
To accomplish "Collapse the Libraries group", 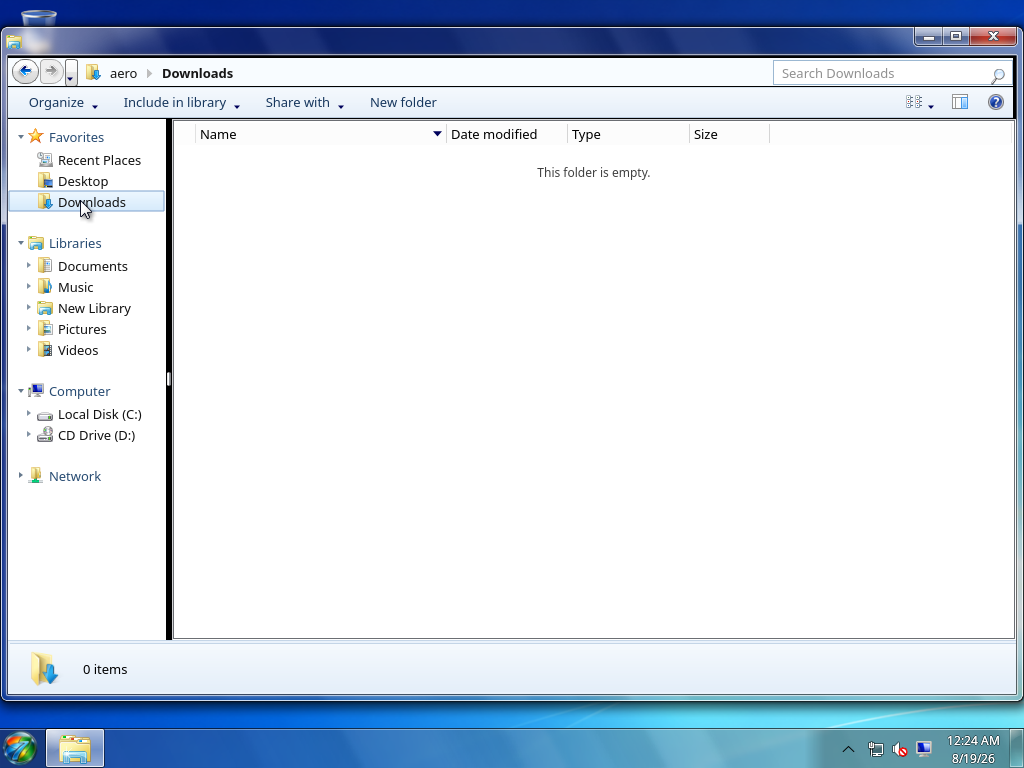I will (21, 242).
